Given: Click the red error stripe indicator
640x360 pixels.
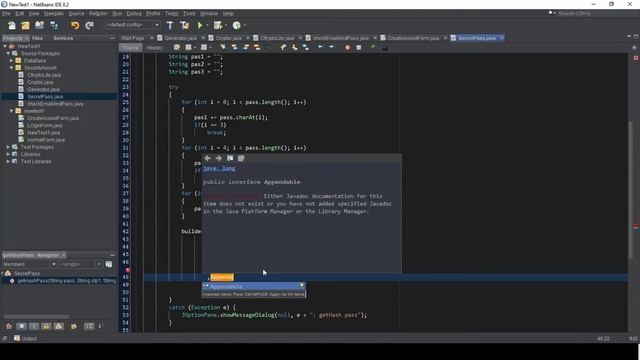Looking at the screenshot, I should click(x=636, y=58).
